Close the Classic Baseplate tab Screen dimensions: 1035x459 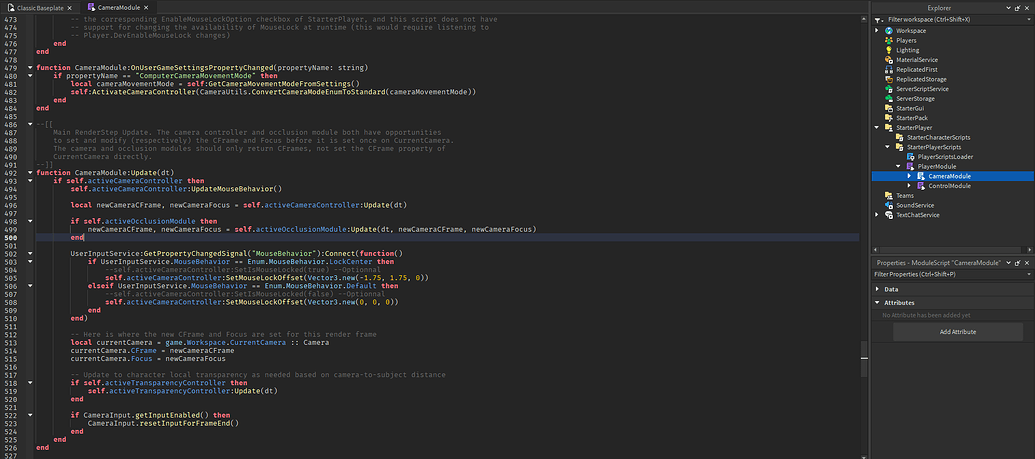point(69,7)
